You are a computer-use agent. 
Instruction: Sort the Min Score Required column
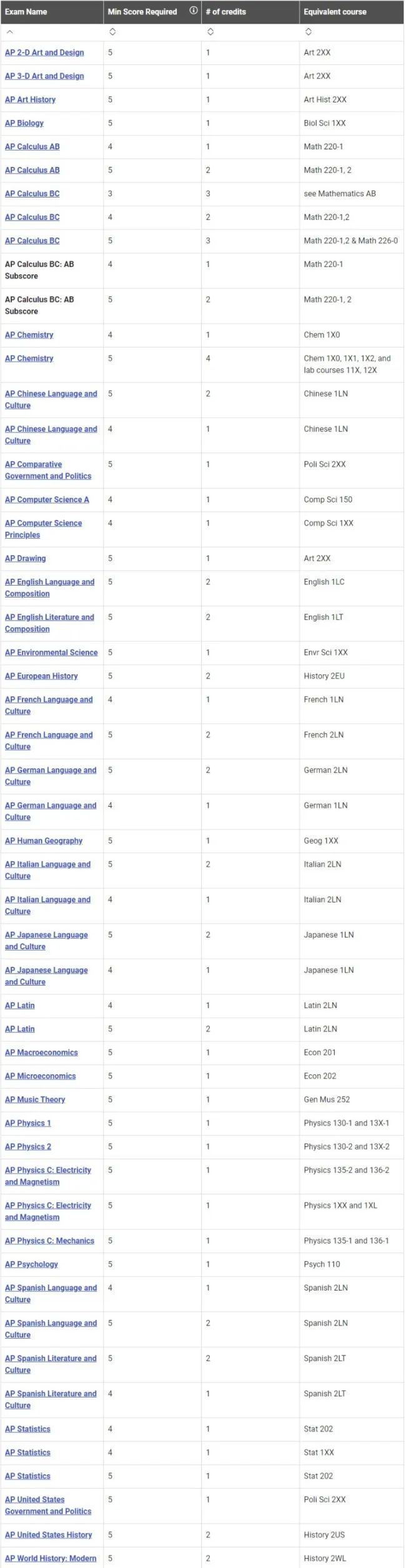[112, 32]
